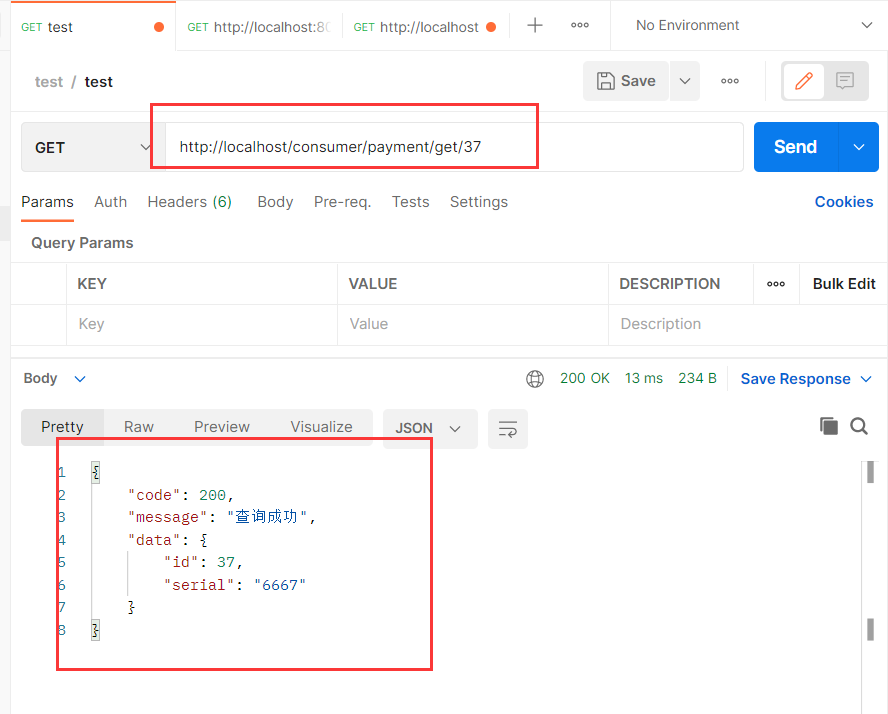
Task: Open the comments panel icon
Action: (844, 81)
